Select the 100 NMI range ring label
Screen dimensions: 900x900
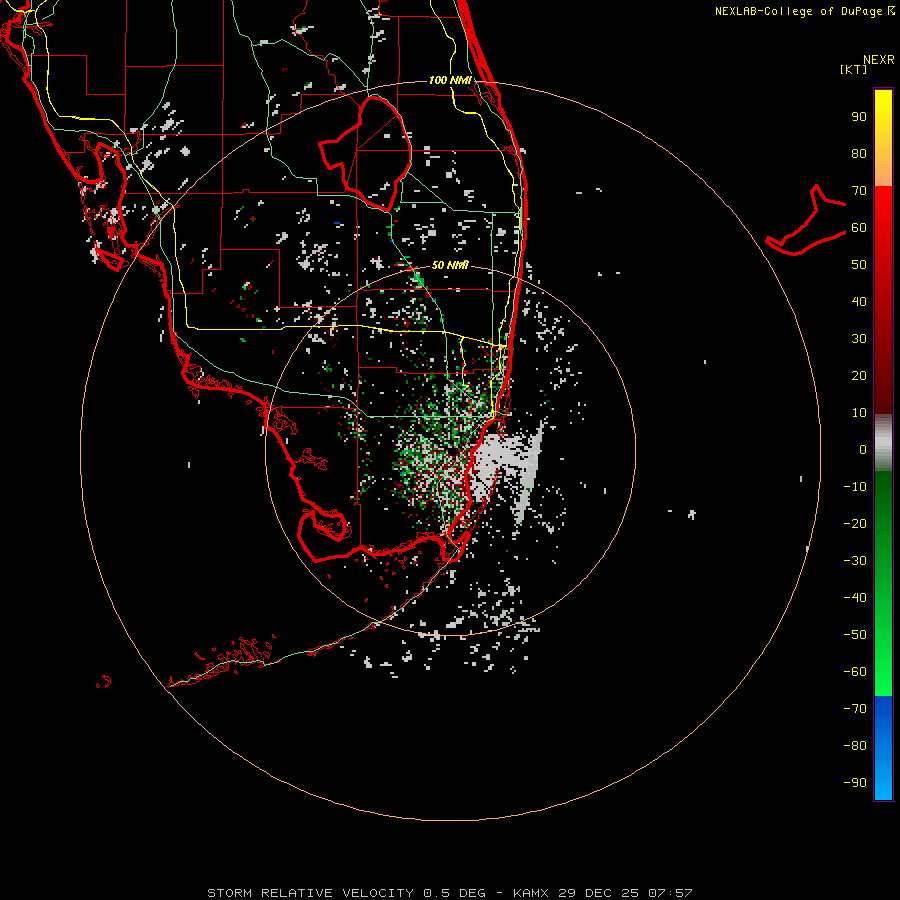pos(450,80)
